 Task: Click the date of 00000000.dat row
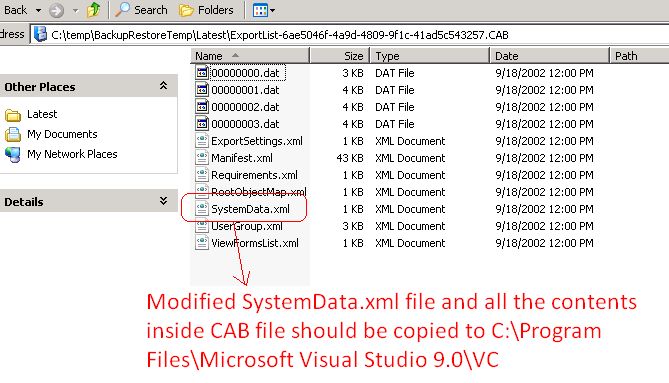pos(544,73)
